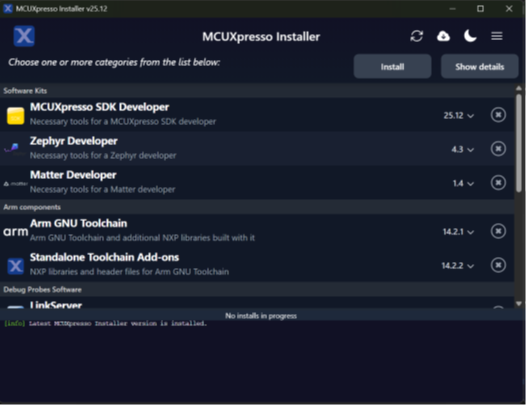Open the hamburger menu
The width and height of the screenshot is (526, 405).
pos(496,36)
